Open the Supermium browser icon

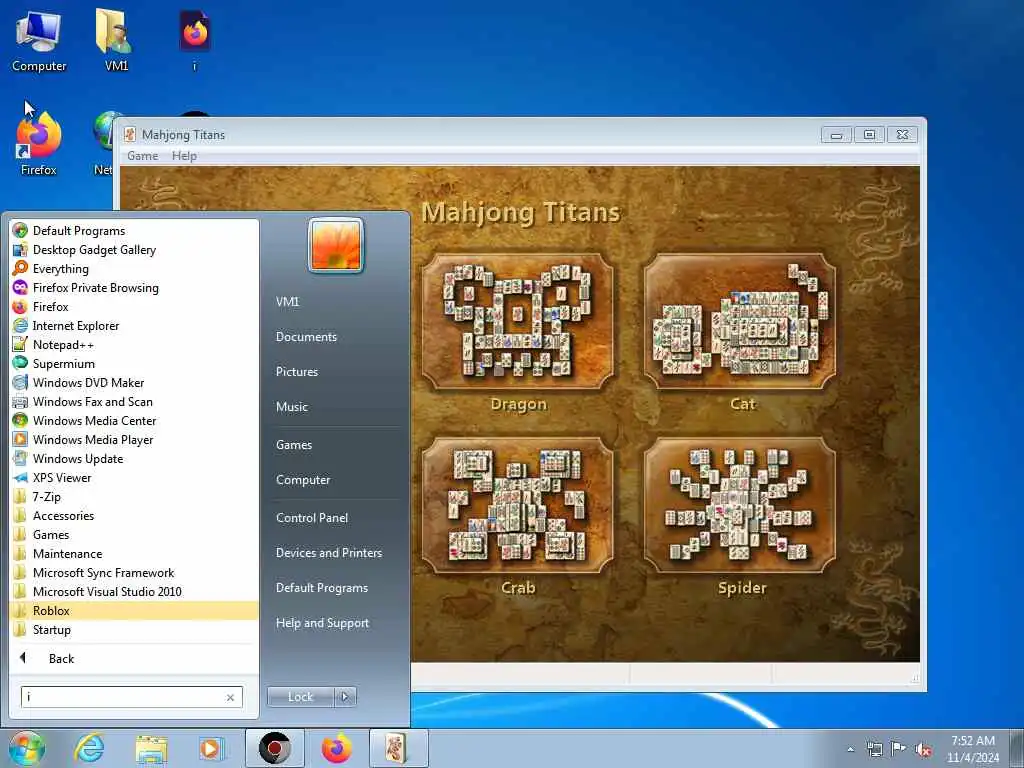coord(20,363)
